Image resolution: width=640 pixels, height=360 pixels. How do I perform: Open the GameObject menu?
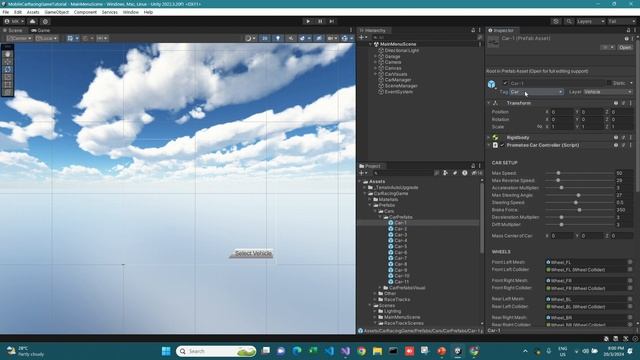click(x=57, y=12)
